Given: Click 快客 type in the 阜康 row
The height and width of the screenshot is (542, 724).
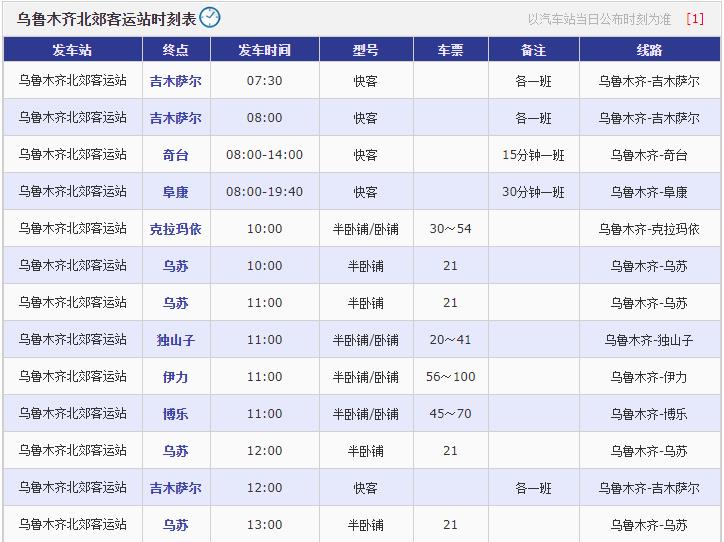Looking at the screenshot, I should pyautogui.click(x=366, y=192).
